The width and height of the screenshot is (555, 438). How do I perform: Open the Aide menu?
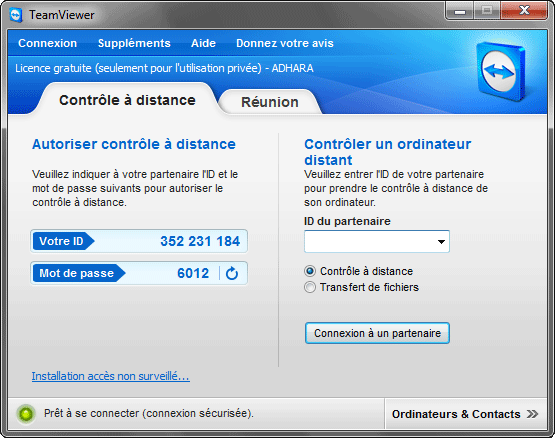click(x=204, y=43)
